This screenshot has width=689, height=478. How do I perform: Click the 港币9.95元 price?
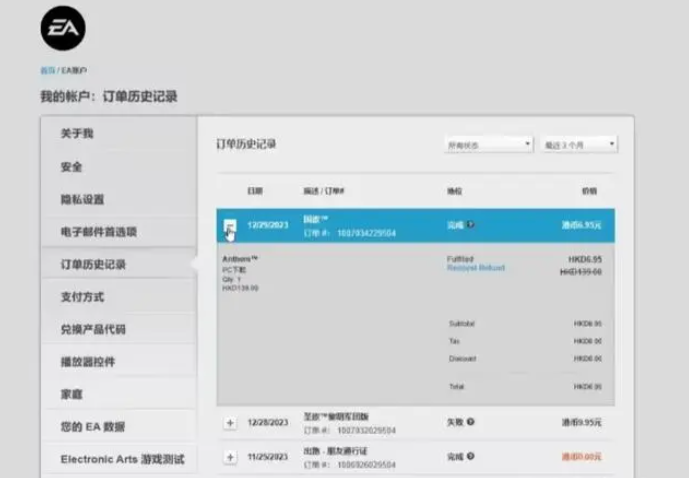pyautogui.click(x=582, y=422)
